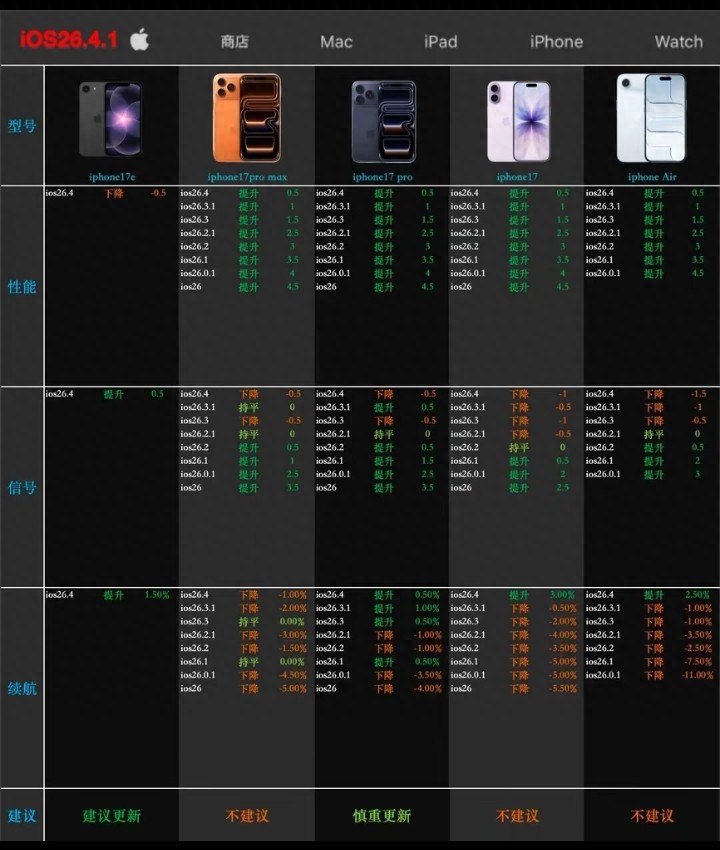Click the 慎重更新 recommendation for iphone17 pro

tap(382, 815)
